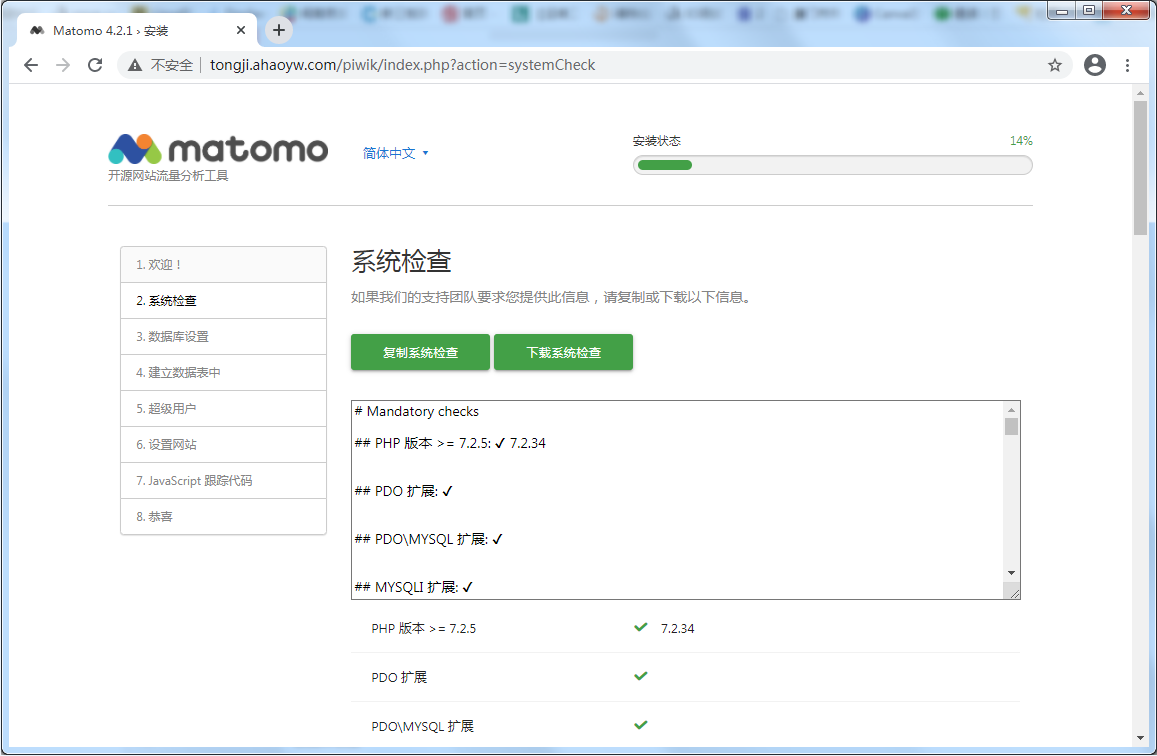The height and width of the screenshot is (756, 1157).
Task: Select step 4. 建立数据表中
Action: (x=224, y=372)
